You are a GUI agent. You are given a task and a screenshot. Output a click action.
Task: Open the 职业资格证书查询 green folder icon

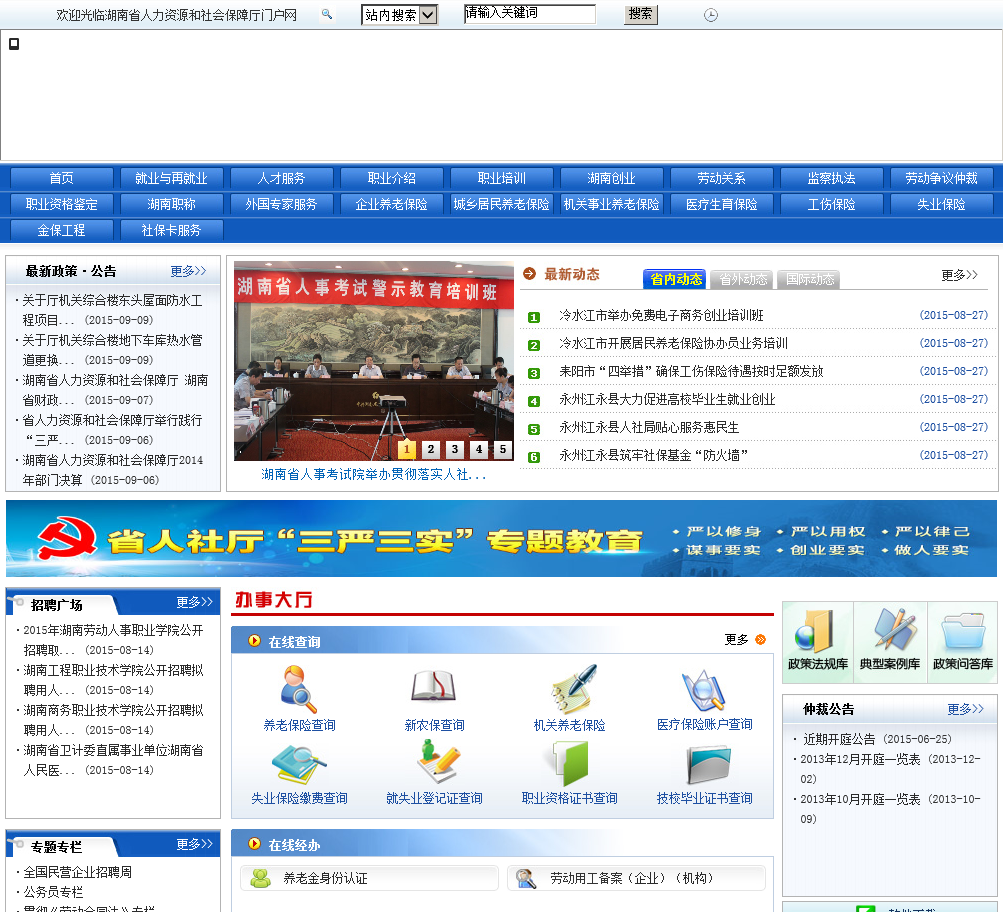pyautogui.click(x=571, y=764)
